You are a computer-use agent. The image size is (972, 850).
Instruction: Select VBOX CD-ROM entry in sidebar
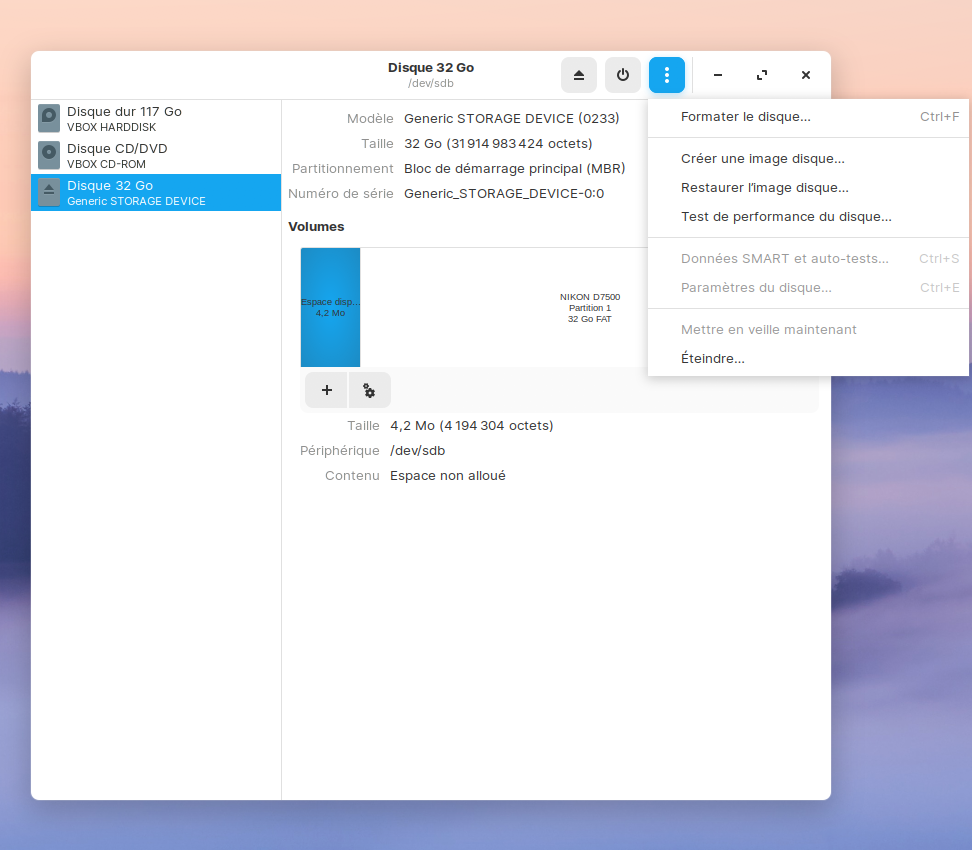coord(106,164)
